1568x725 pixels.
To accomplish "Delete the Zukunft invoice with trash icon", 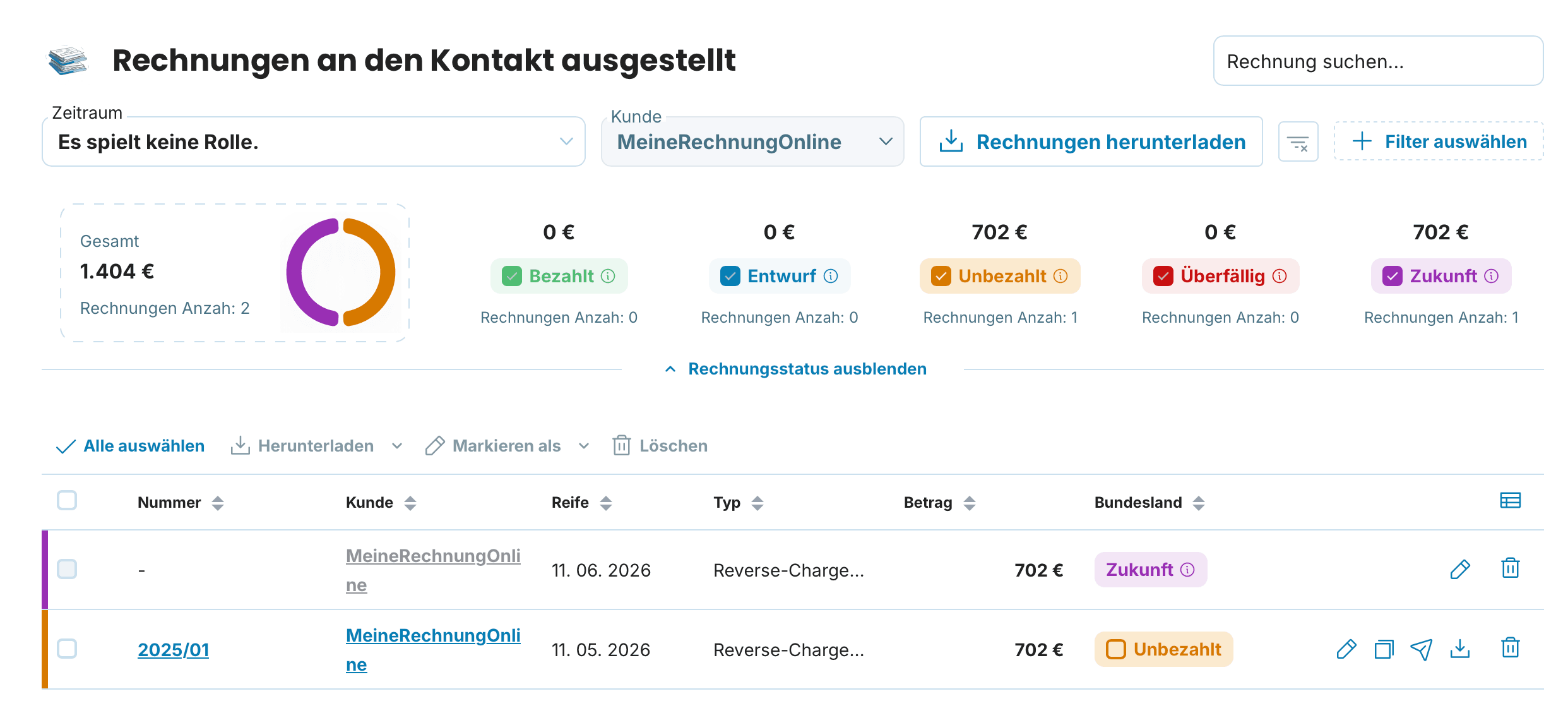I will click(x=1510, y=568).
